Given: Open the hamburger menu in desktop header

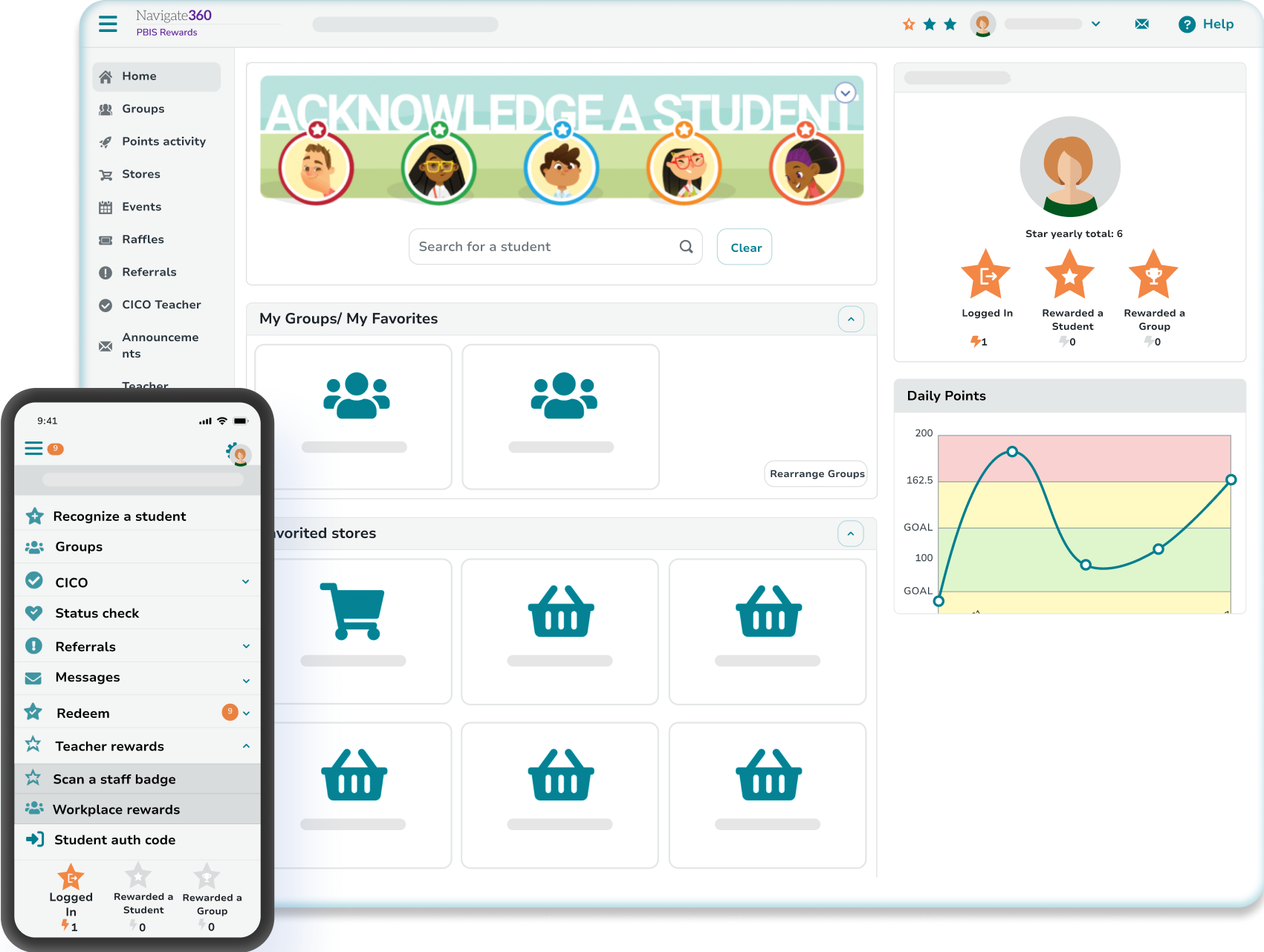Looking at the screenshot, I should pos(108,24).
